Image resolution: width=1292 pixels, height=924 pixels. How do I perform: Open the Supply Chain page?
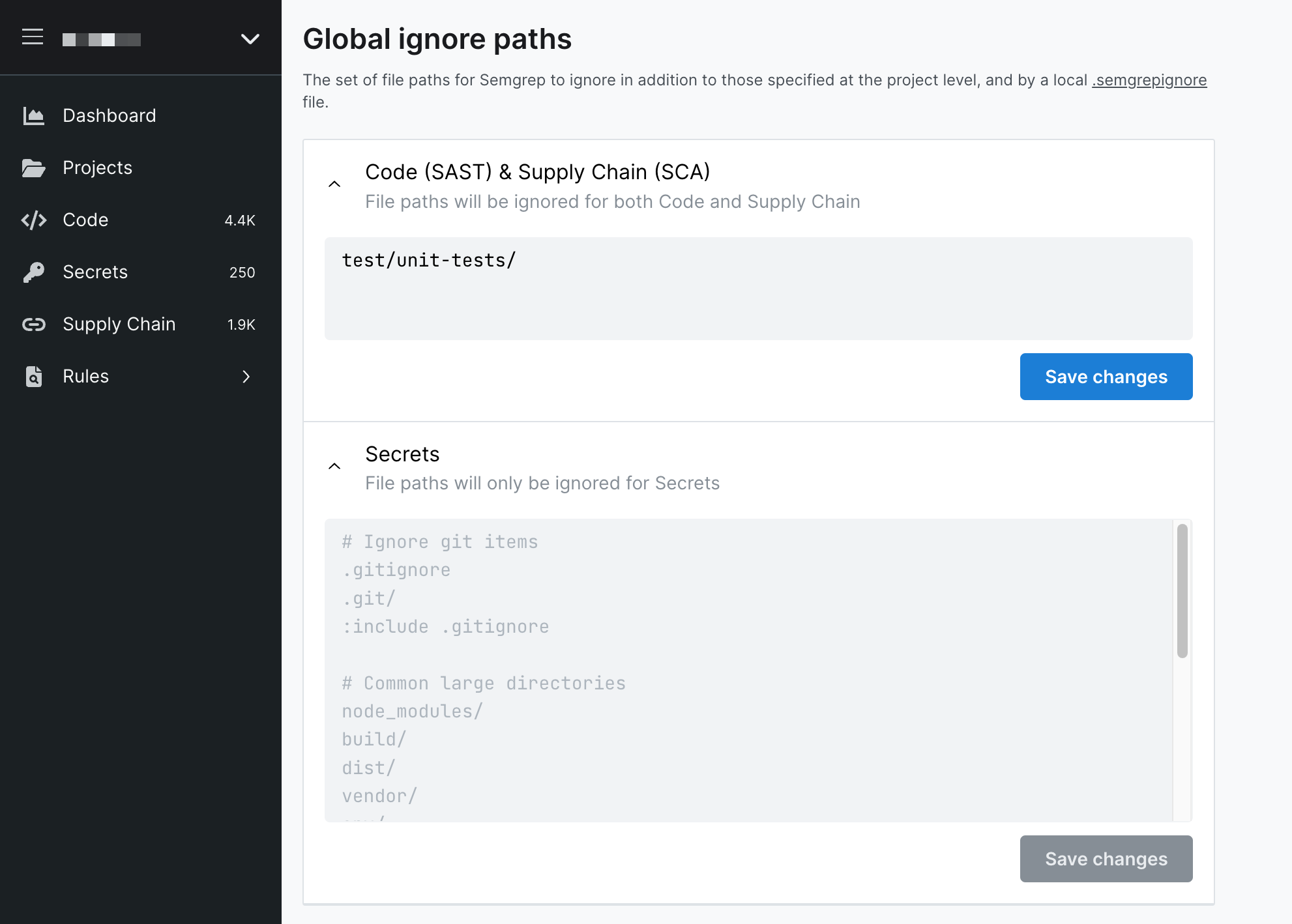(x=119, y=324)
